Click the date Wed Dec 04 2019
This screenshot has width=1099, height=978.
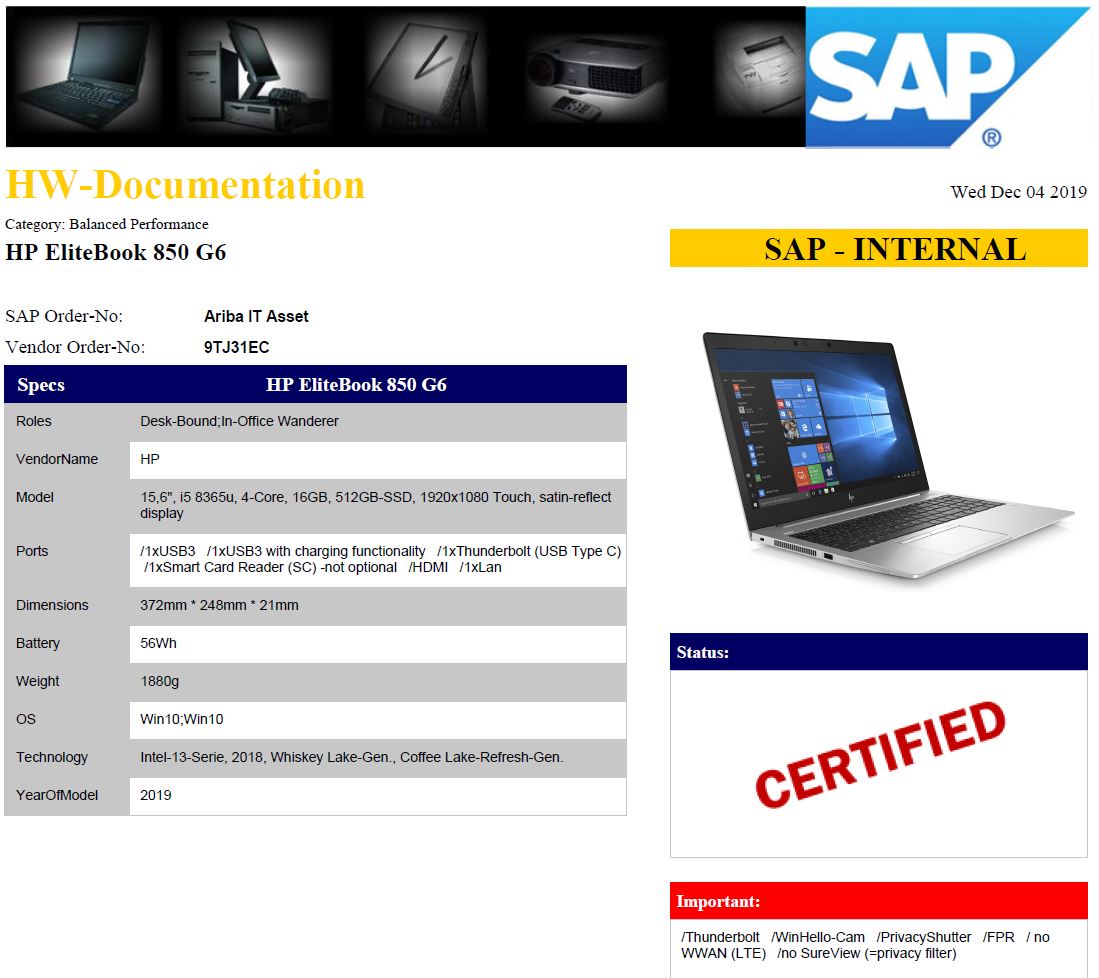[1018, 192]
